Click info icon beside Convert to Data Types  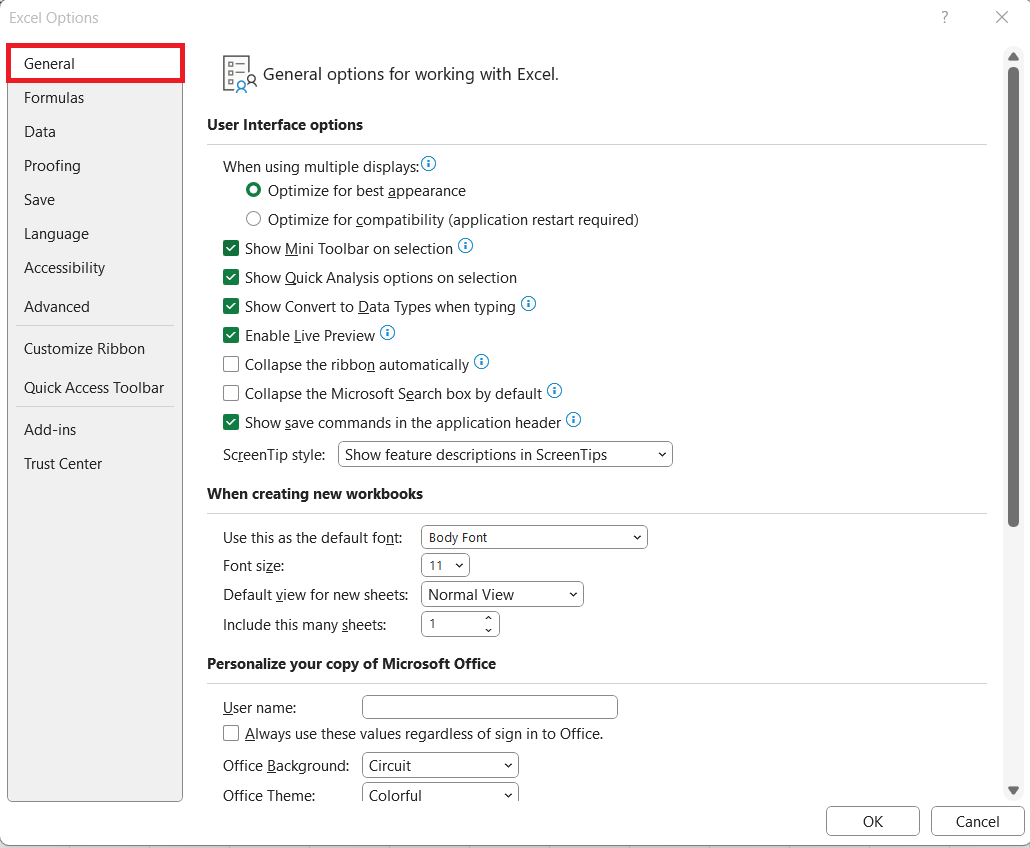click(x=528, y=303)
